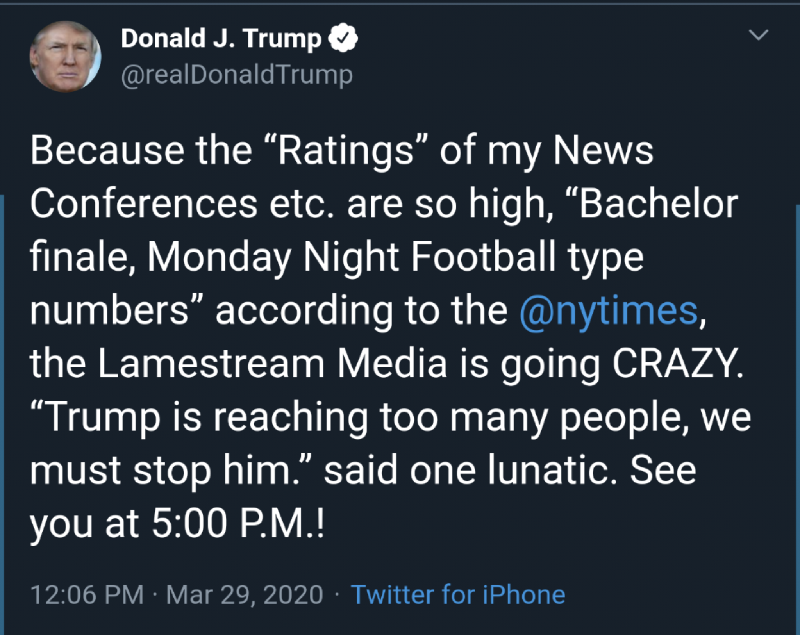Viewport: 800px width, 635px height.
Task: Click the profile avatar photo
Action: coord(65,57)
